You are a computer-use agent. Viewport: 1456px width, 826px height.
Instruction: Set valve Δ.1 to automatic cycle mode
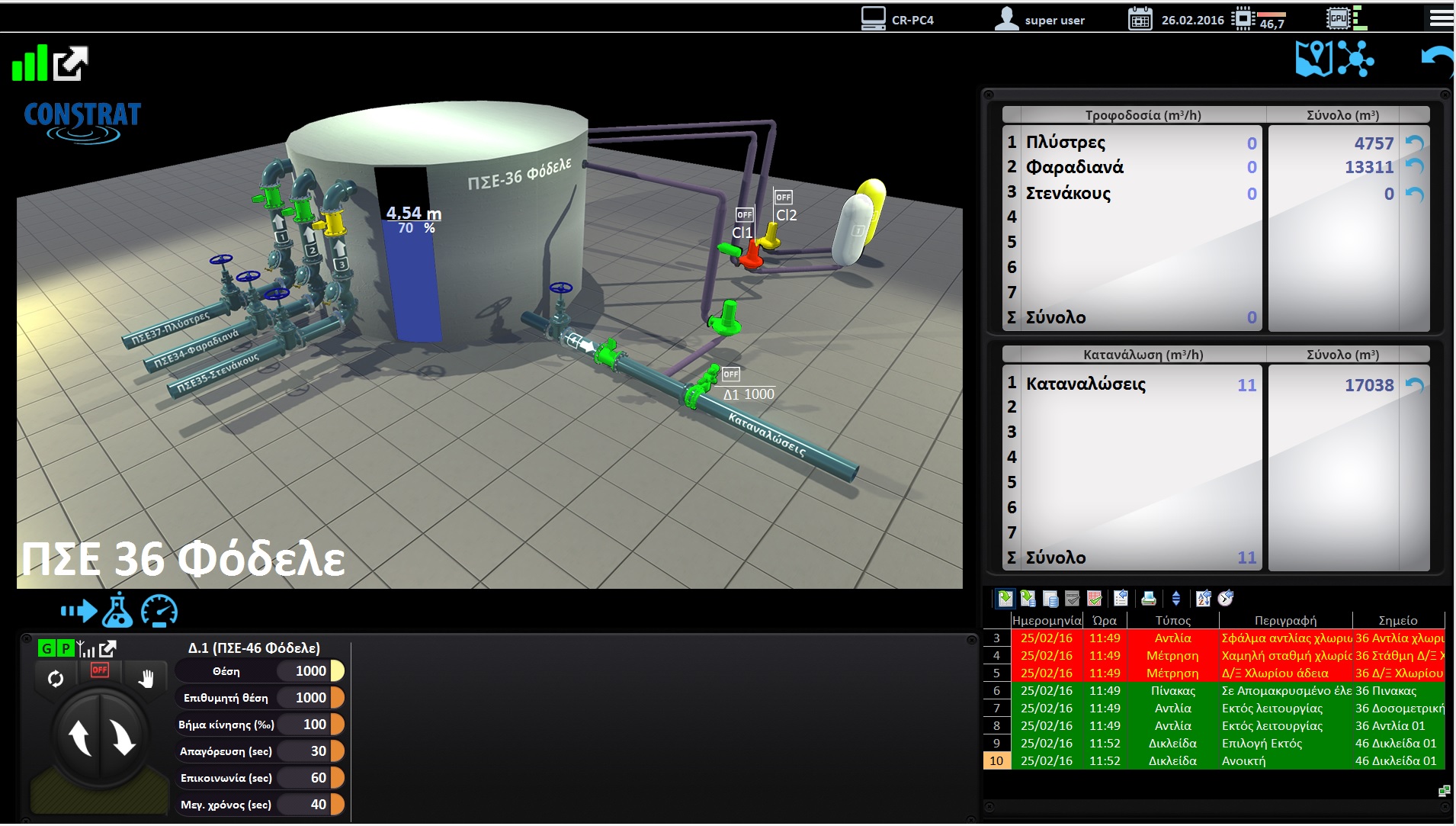56,678
